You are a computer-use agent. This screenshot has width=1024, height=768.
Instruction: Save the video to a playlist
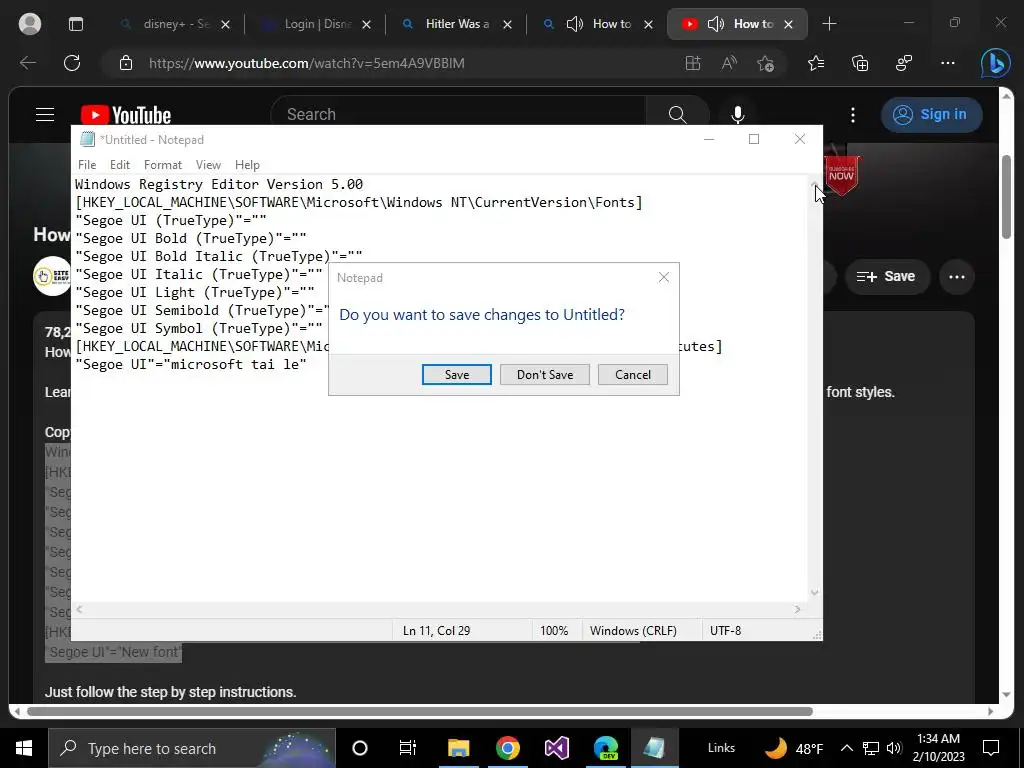point(886,276)
